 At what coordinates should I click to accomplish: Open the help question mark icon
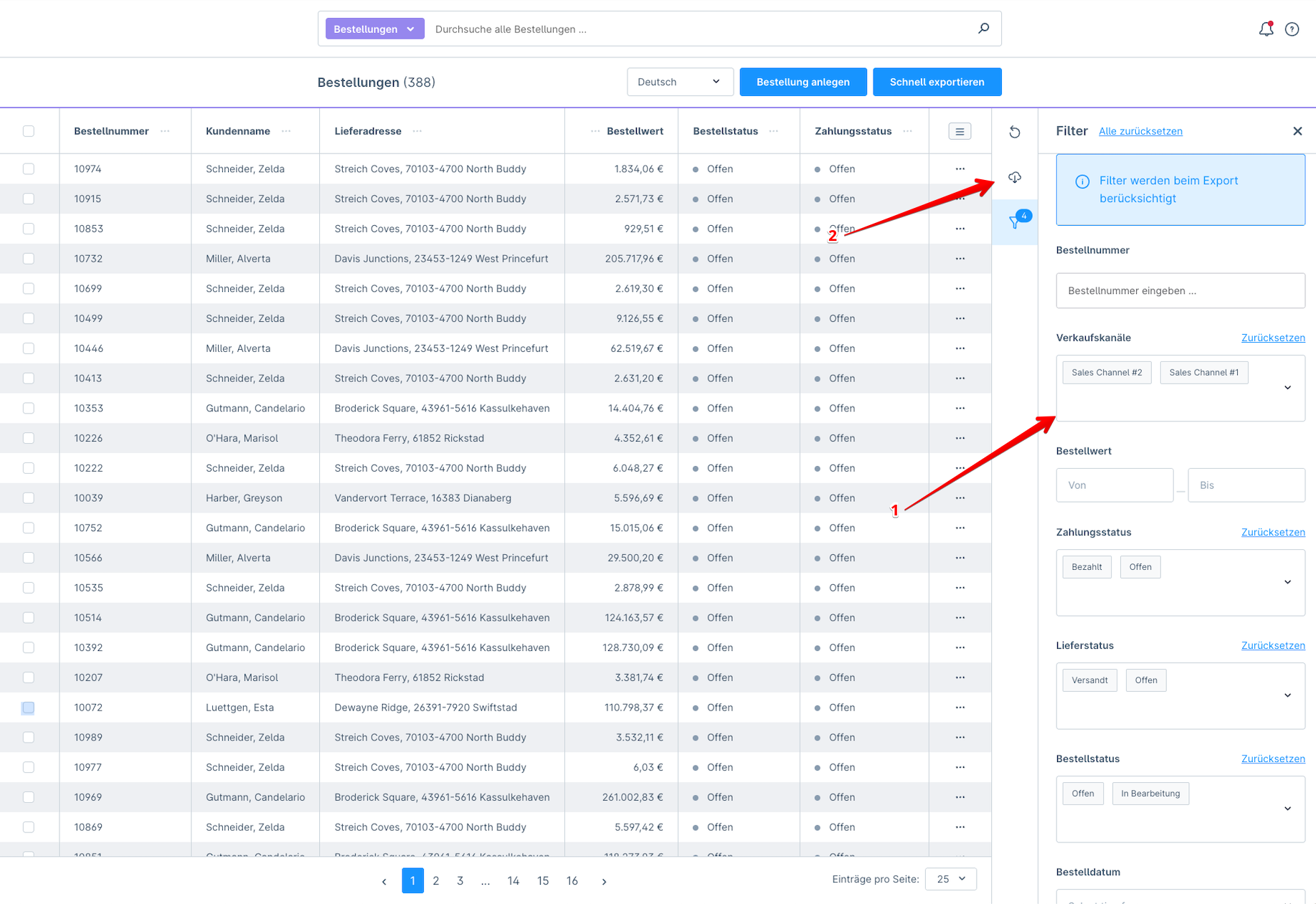tap(1292, 29)
